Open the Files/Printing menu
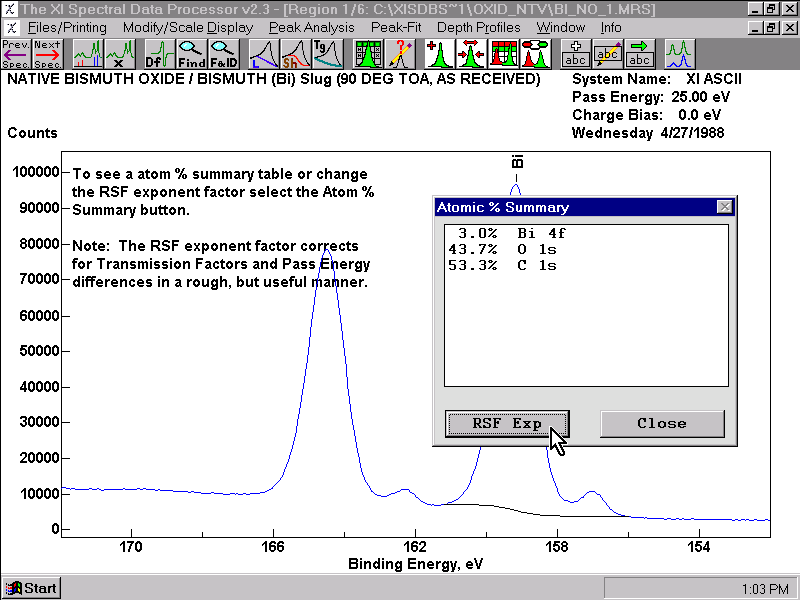 (67, 28)
